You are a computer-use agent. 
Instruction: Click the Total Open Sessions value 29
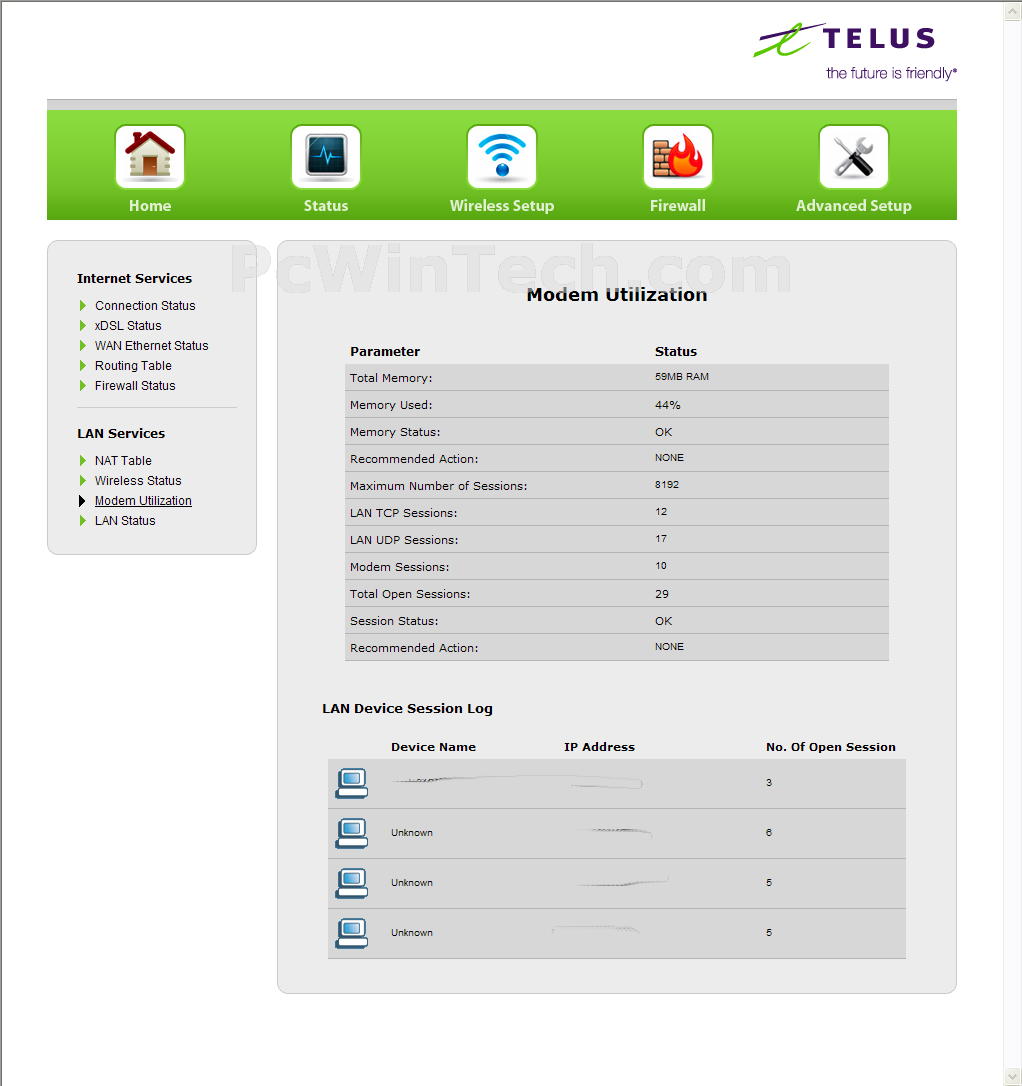coord(662,594)
